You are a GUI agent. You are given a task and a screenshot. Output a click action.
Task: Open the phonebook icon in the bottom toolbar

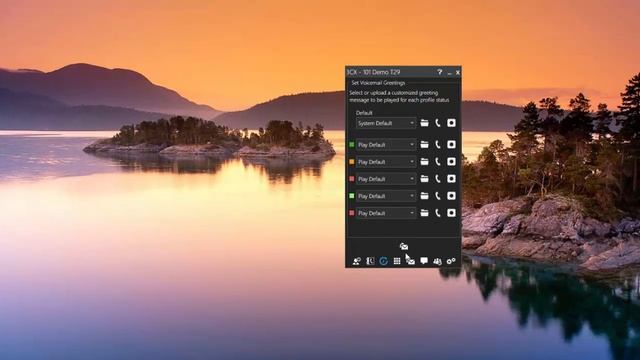tap(370, 261)
